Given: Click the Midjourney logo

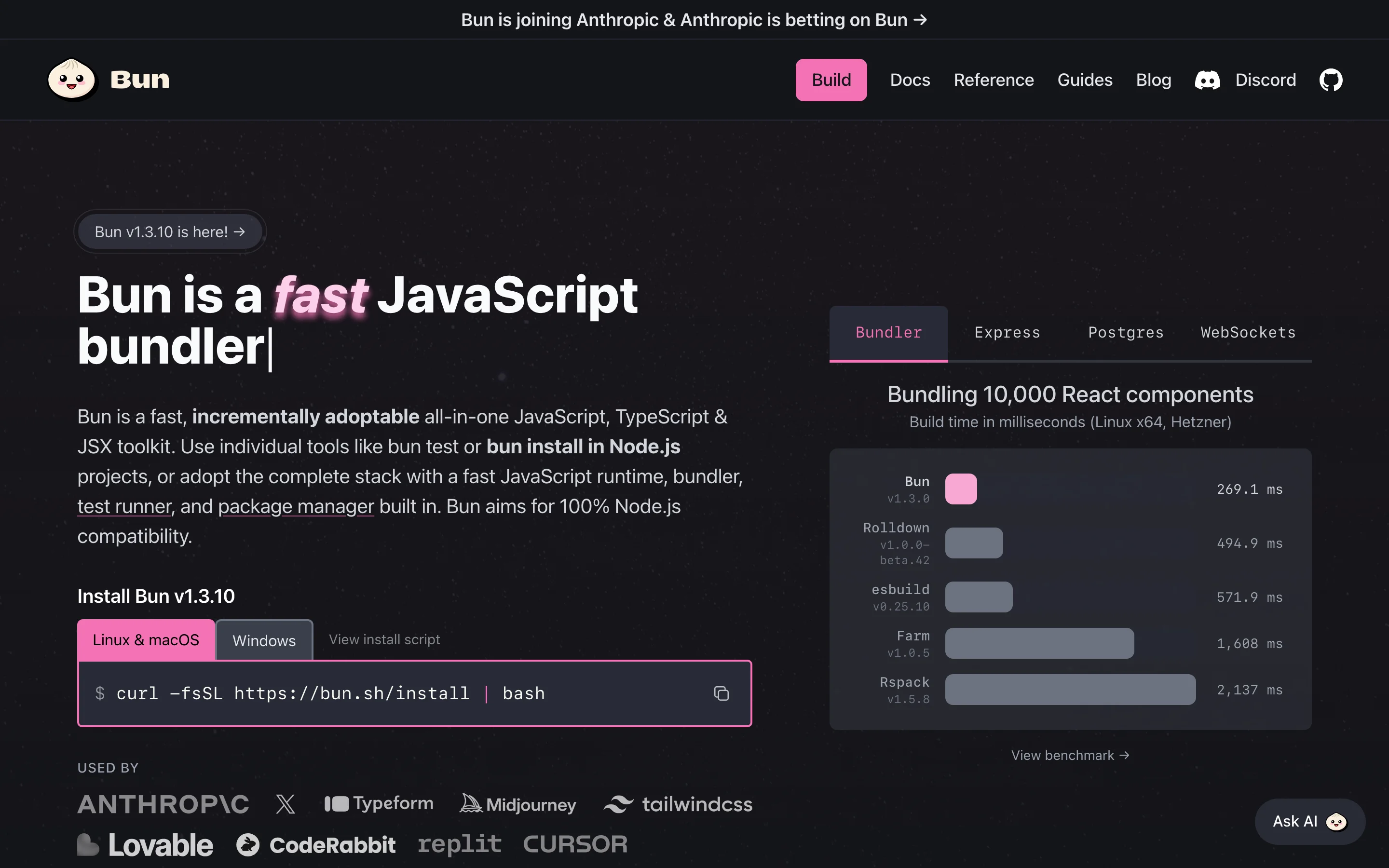Looking at the screenshot, I should click(x=517, y=804).
